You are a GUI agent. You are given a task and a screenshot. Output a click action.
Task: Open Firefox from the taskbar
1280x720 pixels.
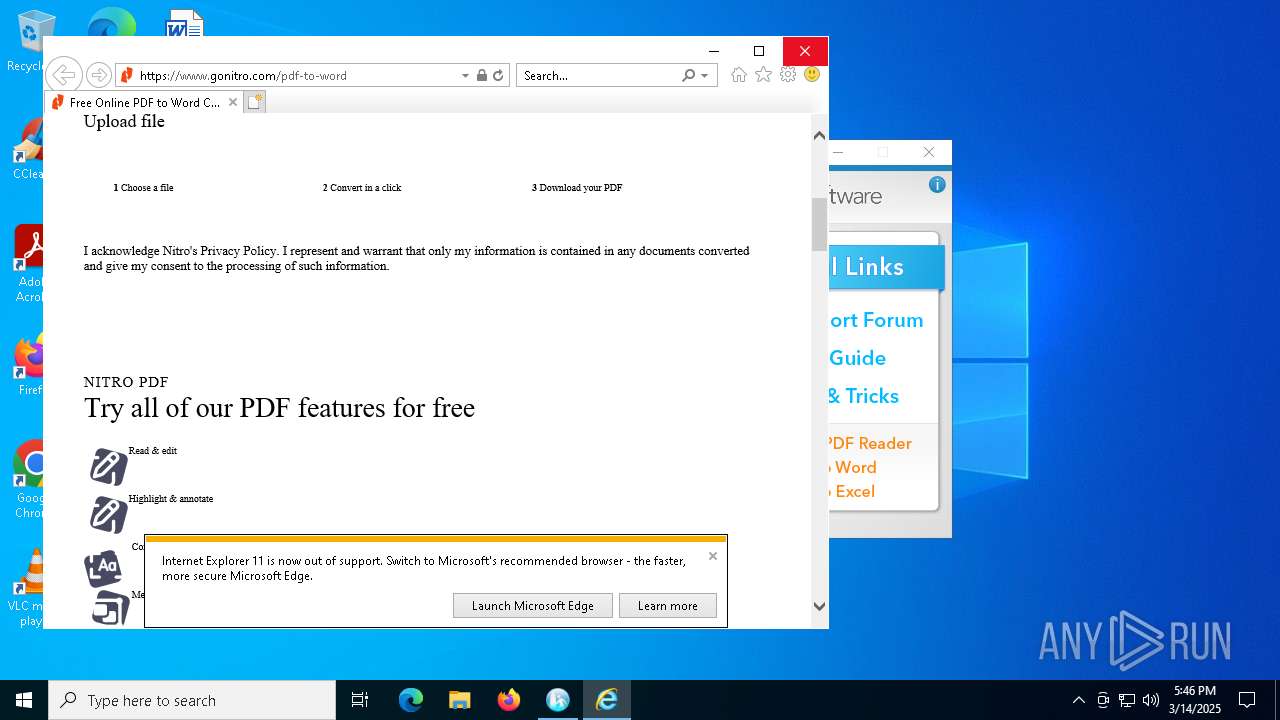pos(509,700)
